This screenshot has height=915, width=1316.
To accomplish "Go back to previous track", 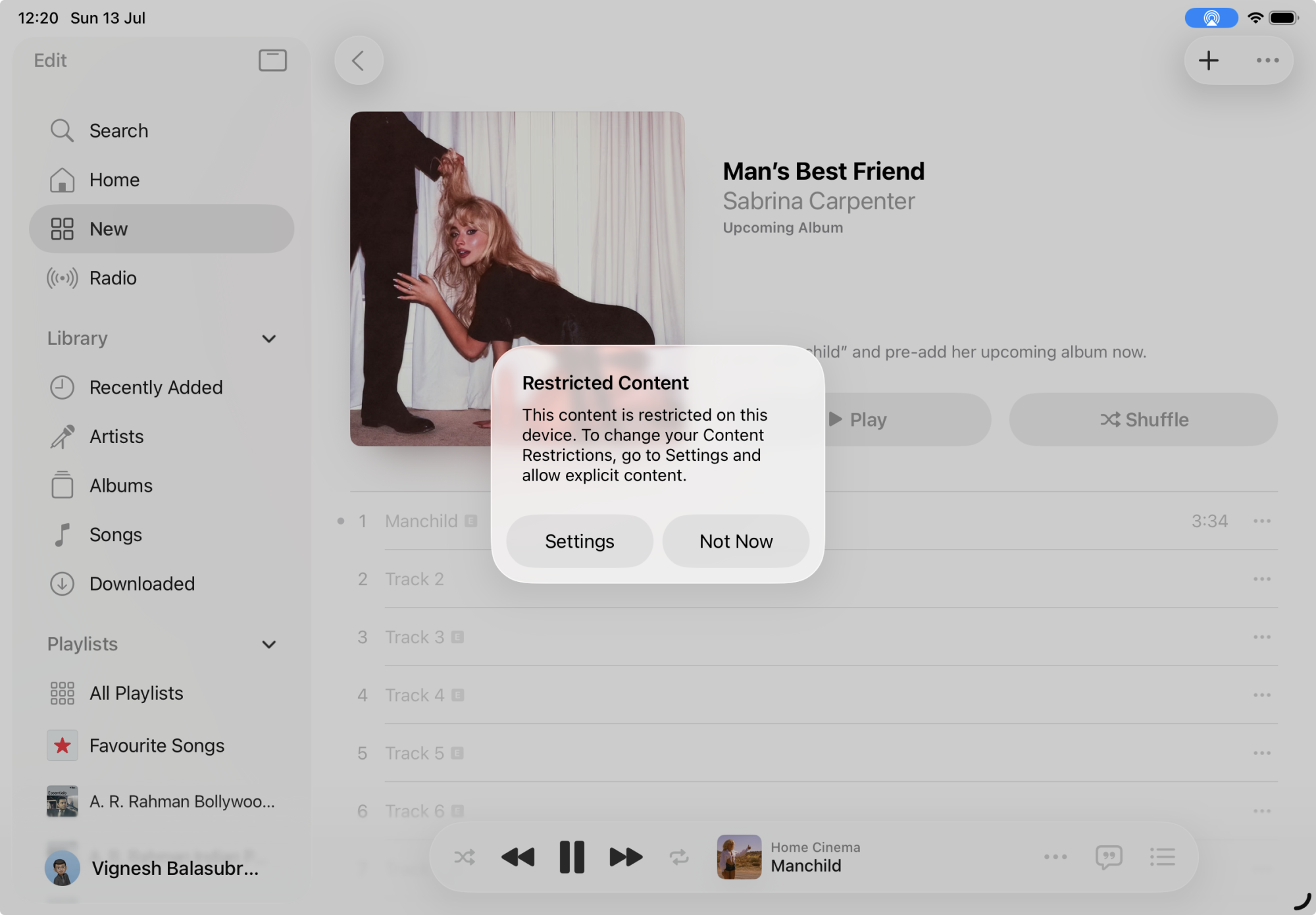I will tap(518, 857).
